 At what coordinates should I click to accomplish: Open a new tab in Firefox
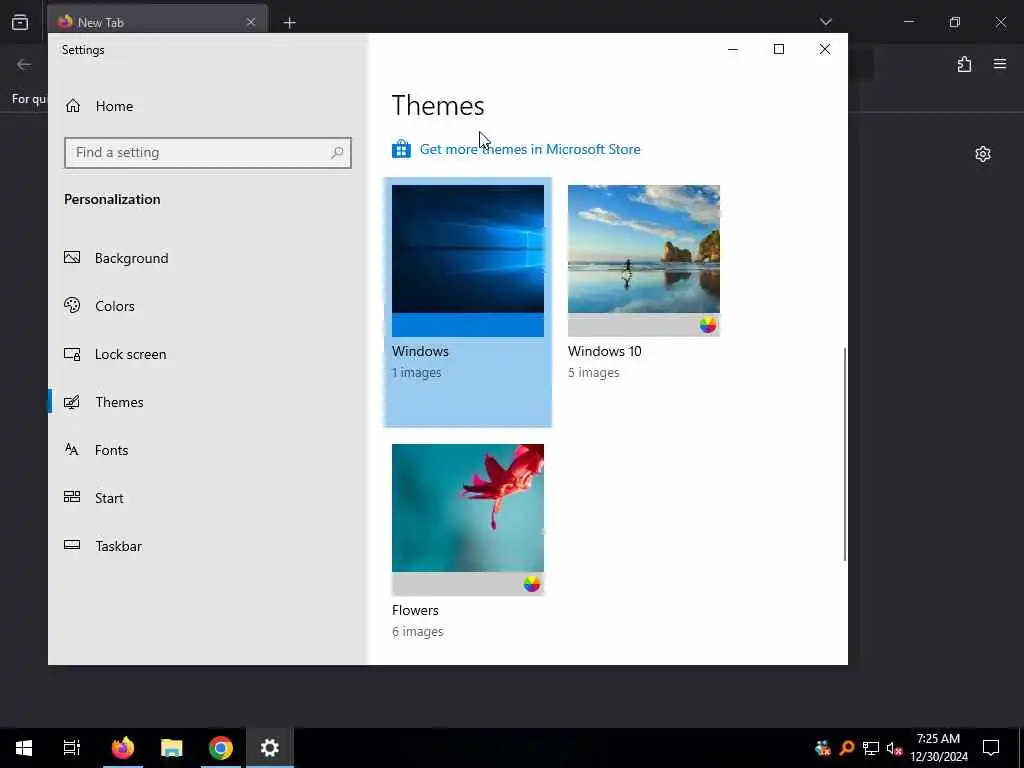tap(289, 23)
